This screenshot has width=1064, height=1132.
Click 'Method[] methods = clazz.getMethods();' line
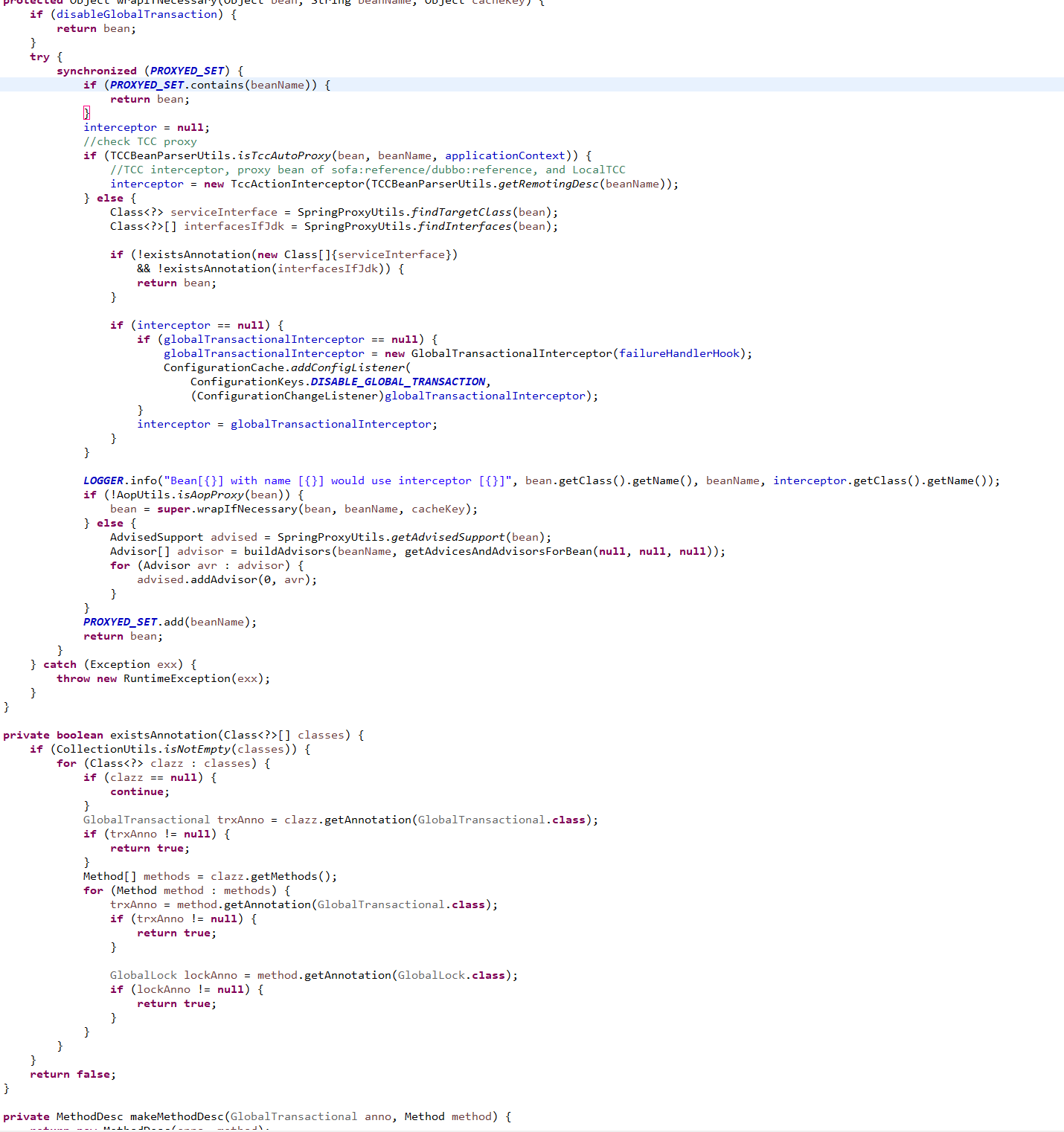(211, 876)
